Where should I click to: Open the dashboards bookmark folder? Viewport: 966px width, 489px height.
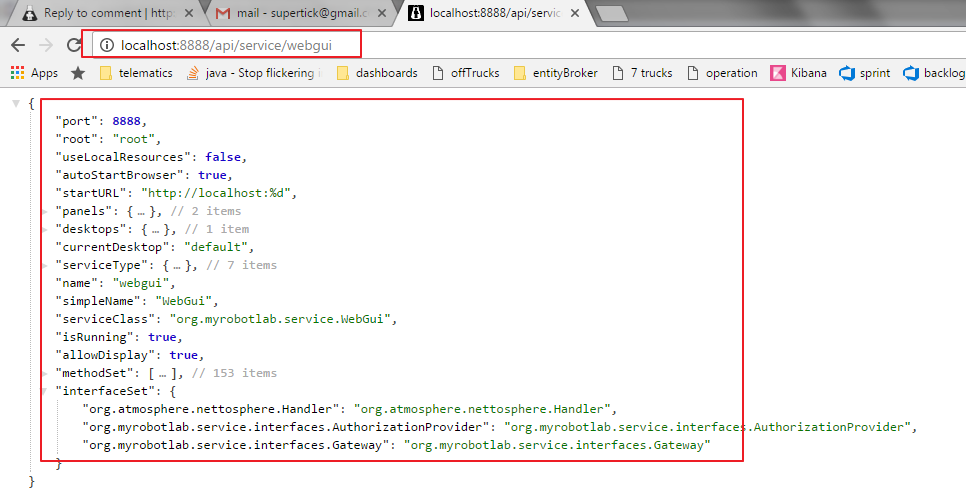377,73
